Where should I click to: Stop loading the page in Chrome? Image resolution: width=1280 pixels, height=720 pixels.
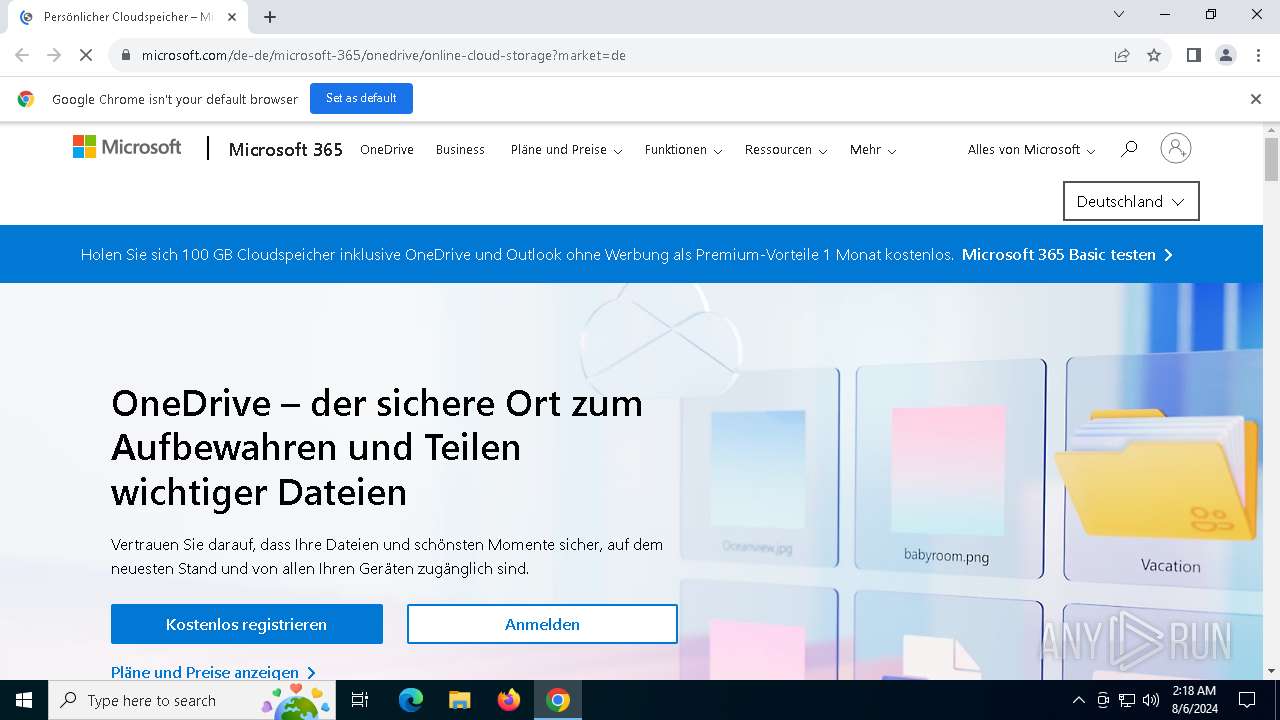tap(86, 55)
